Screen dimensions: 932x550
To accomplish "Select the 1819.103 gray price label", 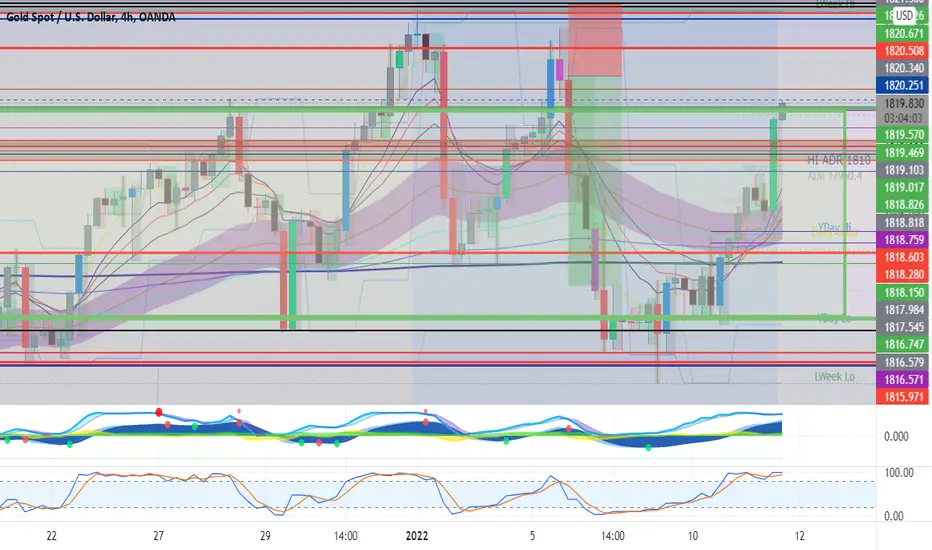I will tap(903, 170).
